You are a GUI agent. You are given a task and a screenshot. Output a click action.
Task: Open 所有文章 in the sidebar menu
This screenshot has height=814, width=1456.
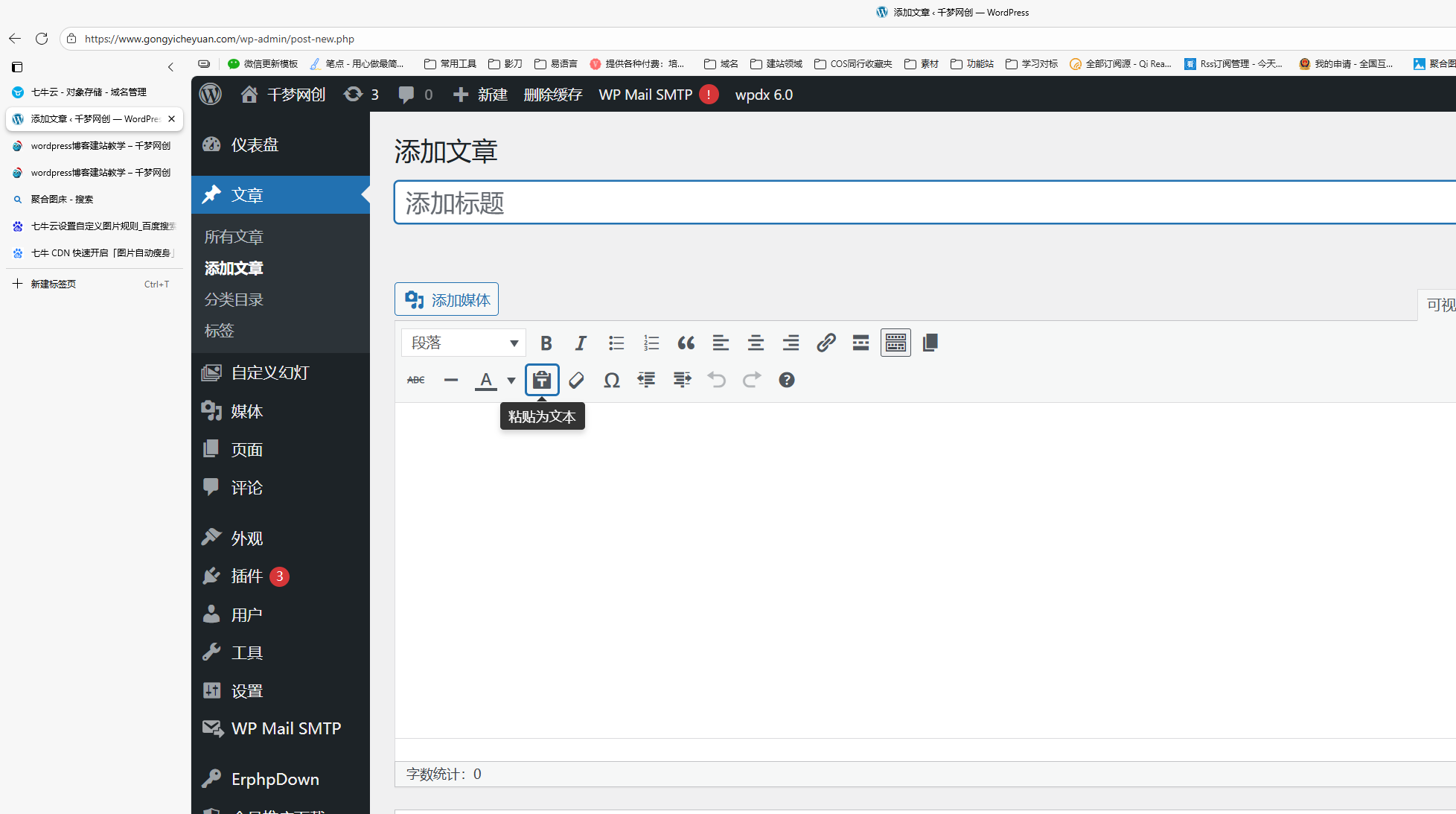tap(234, 237)
